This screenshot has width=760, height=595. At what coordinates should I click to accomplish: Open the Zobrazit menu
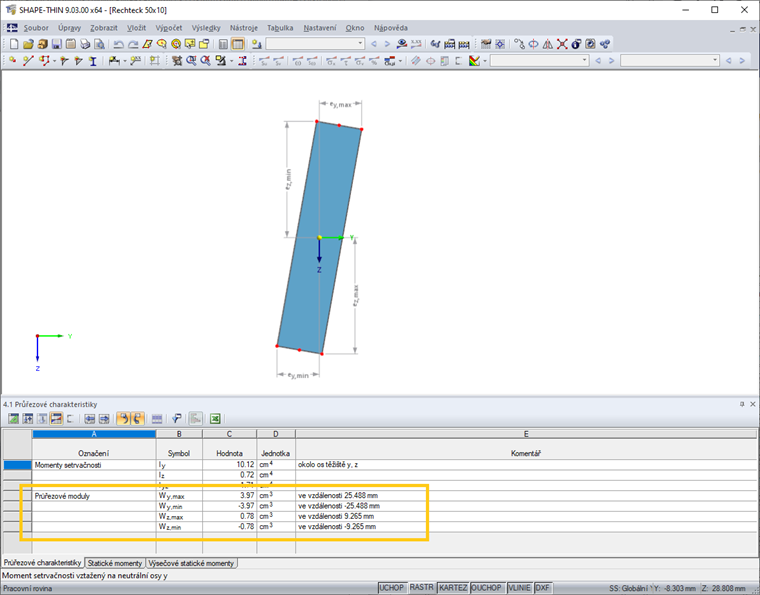coord(104,28)
